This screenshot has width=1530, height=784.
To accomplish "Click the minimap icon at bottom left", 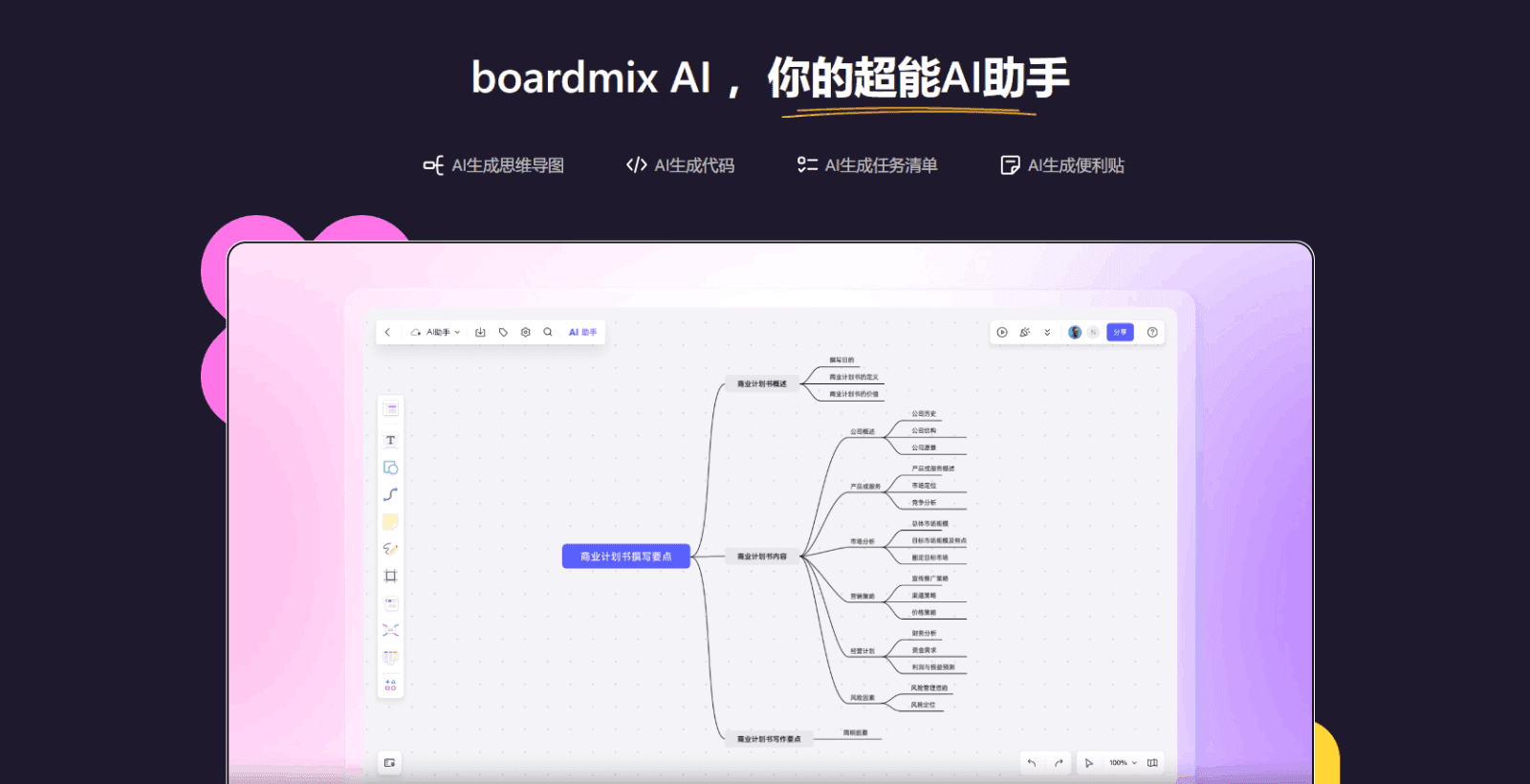I will coord(389,763).
